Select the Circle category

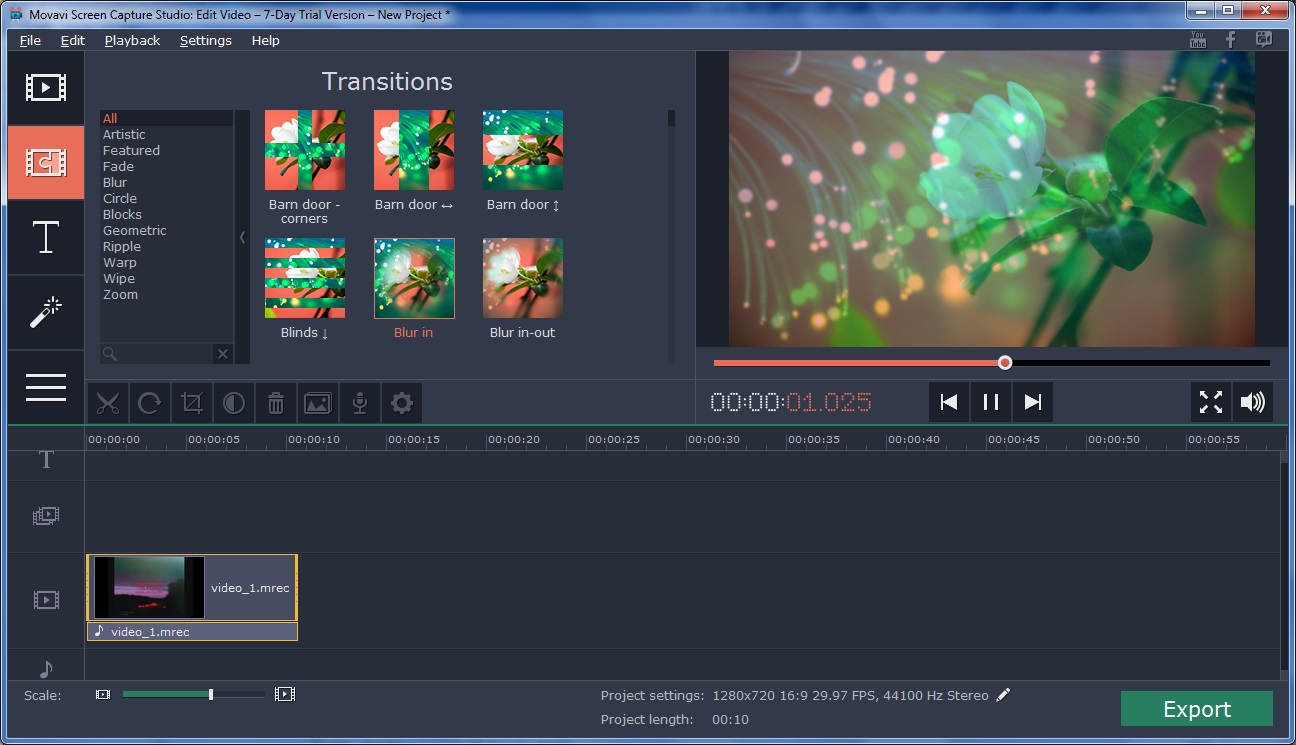(x=166, y=198)
